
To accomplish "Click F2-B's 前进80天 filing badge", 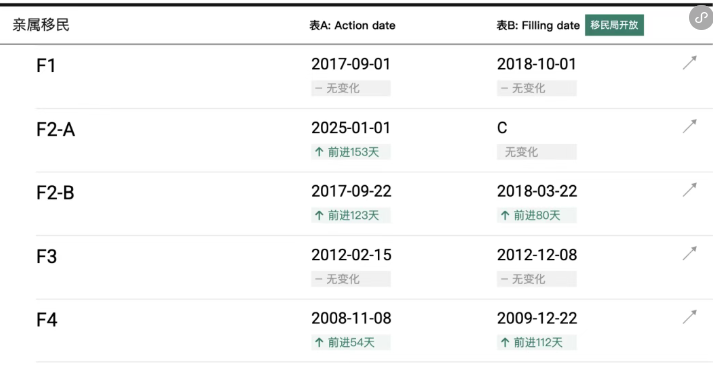I will [x=537, y=215].
